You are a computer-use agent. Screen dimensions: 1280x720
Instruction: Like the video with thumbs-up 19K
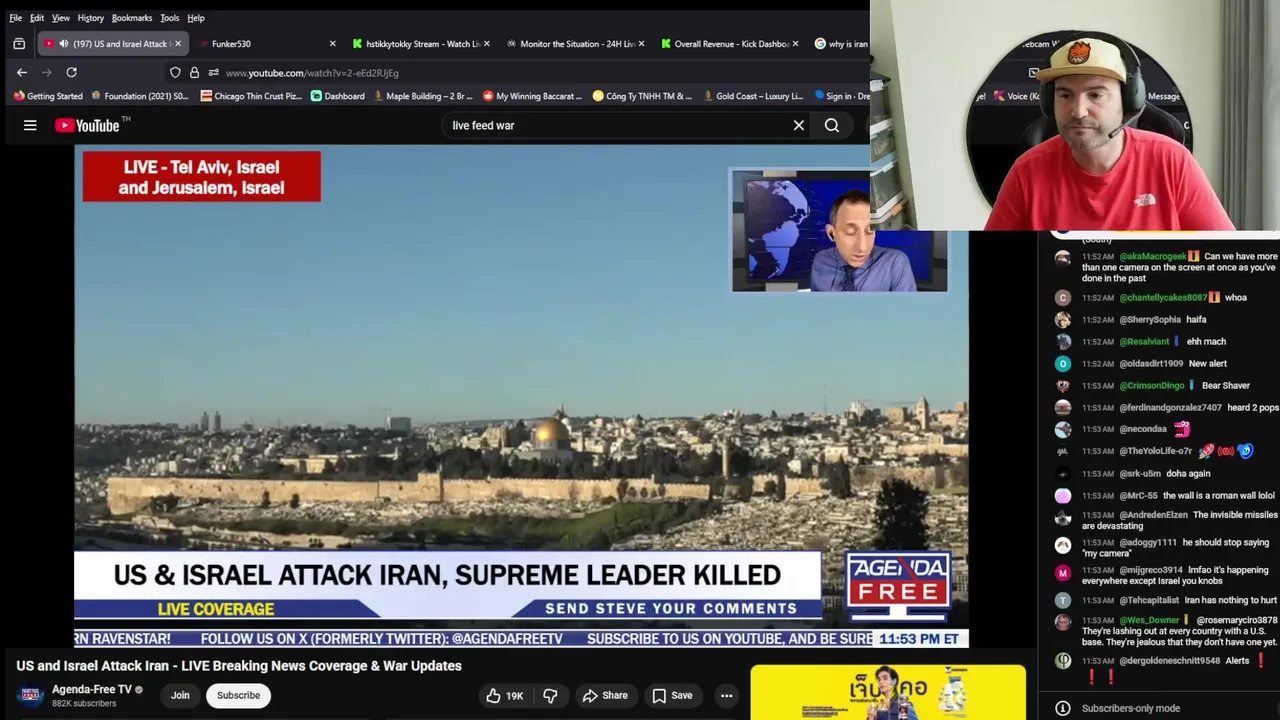point(505,696)
